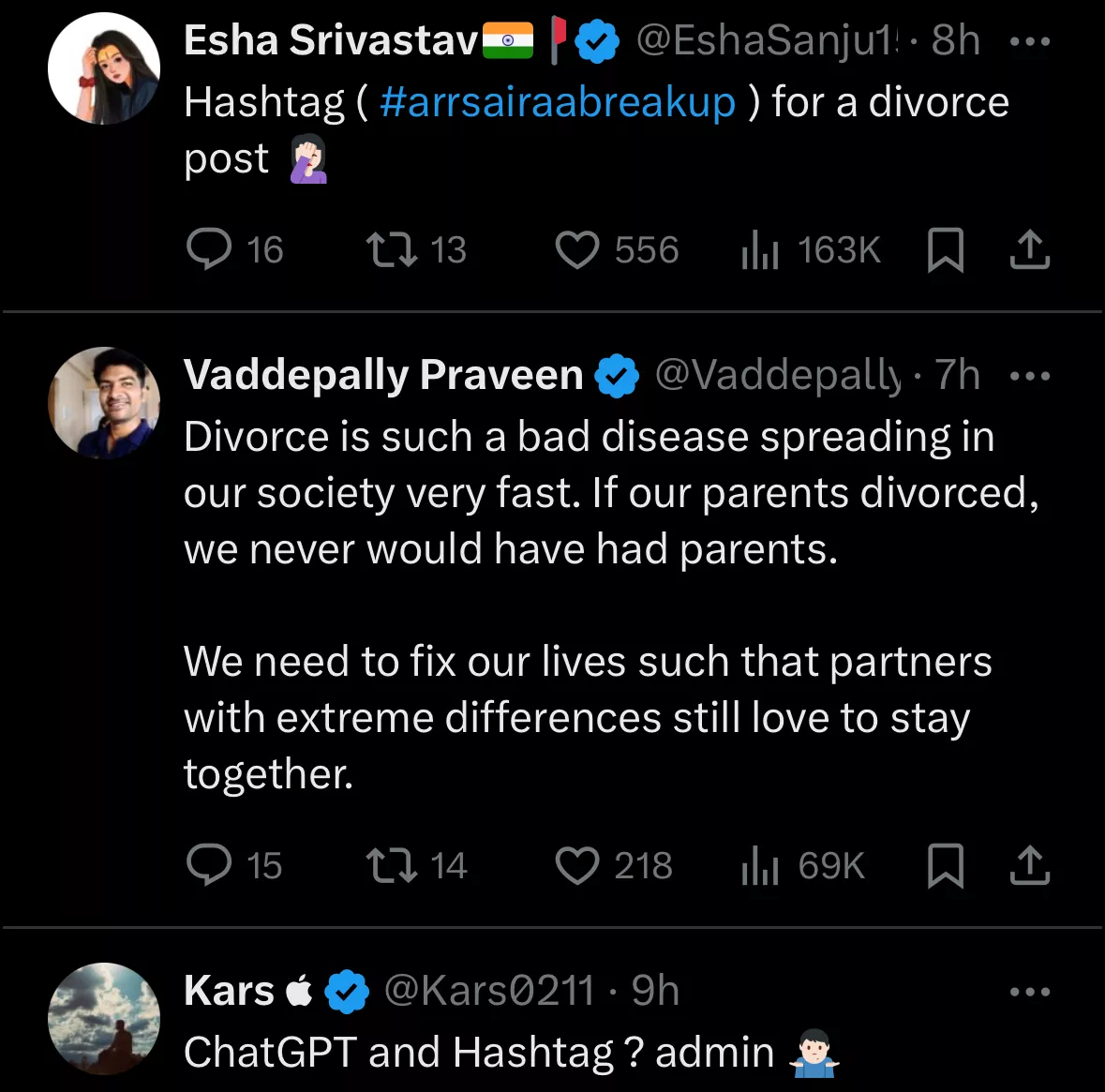
Task: View analytics for Vaddepally Praveen's tweet
Action: (760, 865)
